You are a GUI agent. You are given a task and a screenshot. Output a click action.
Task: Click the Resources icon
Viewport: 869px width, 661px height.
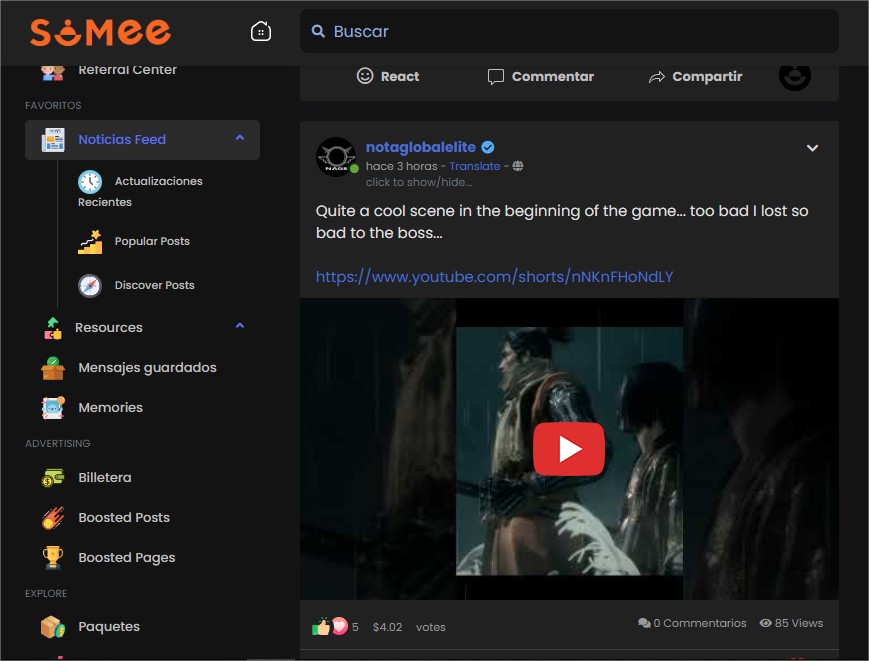point(53,328)
